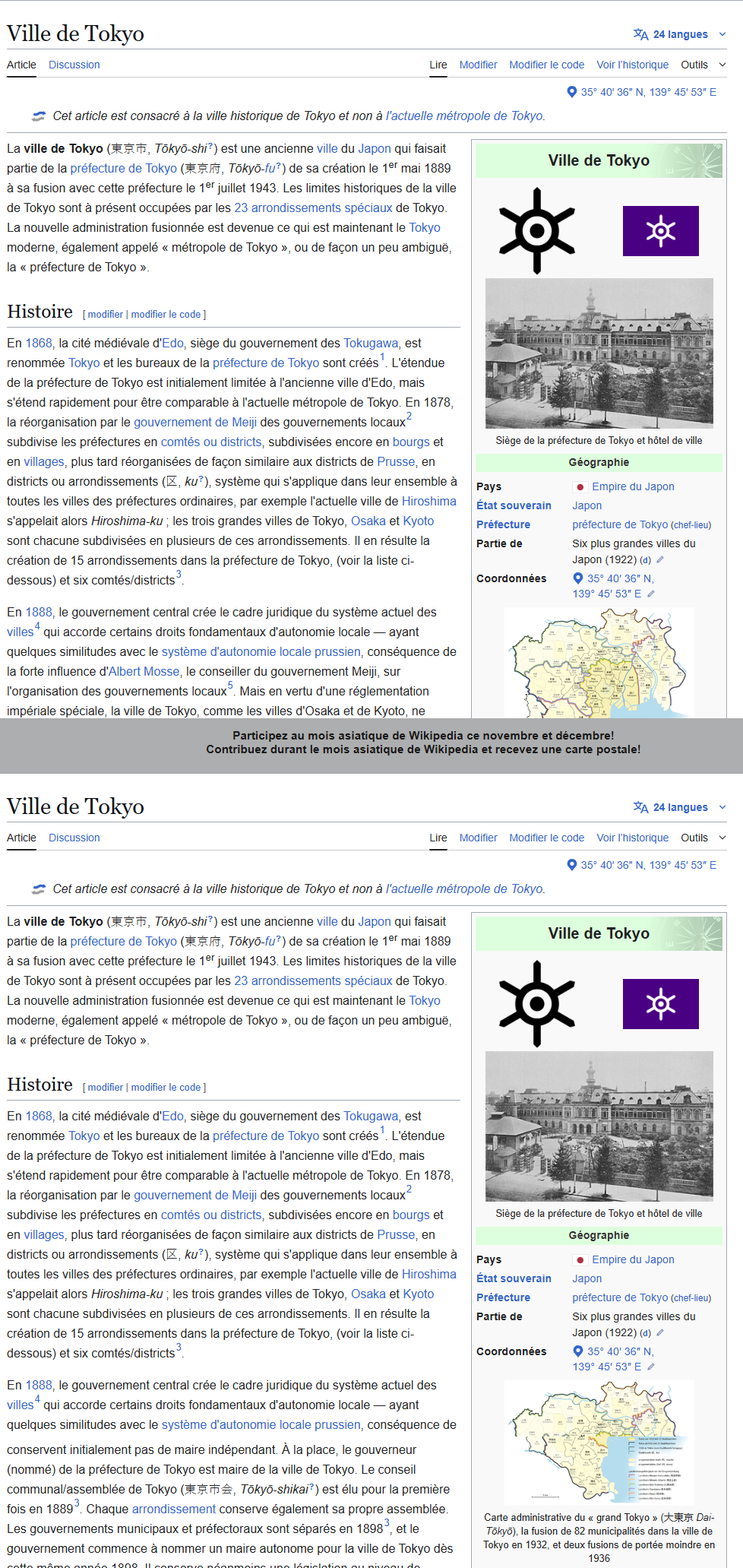
Task: Open the black Tokyo emblem image in the bottom copy
Action: pos(537,1003)
